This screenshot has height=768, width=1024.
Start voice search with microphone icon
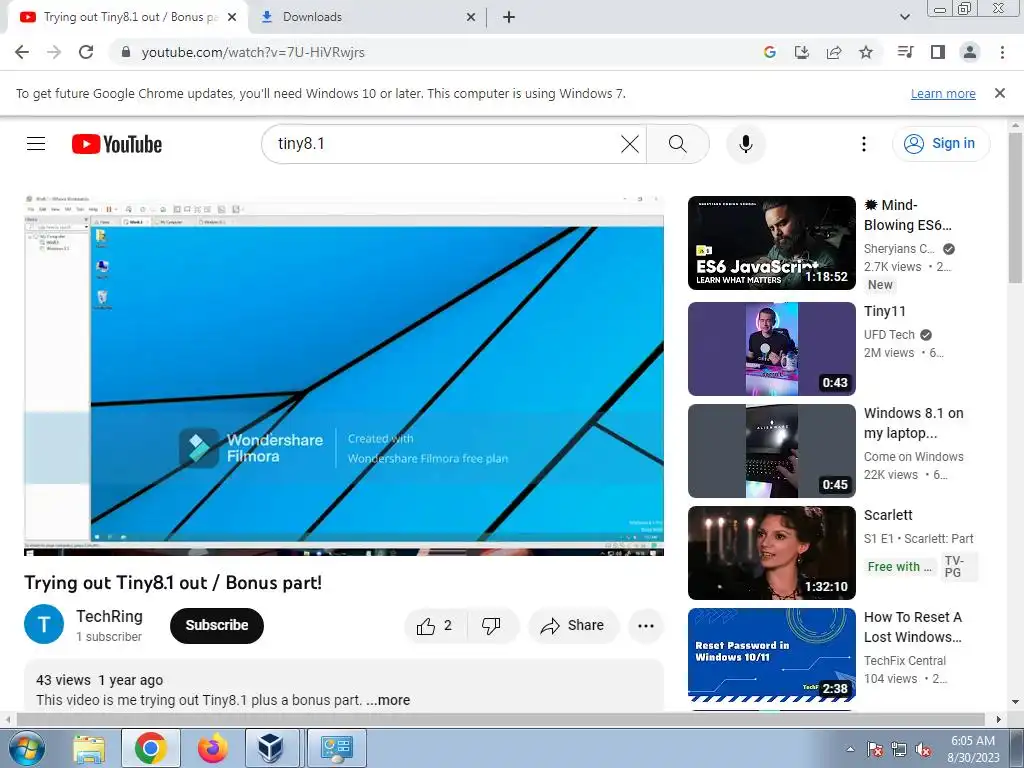[746, 144]
